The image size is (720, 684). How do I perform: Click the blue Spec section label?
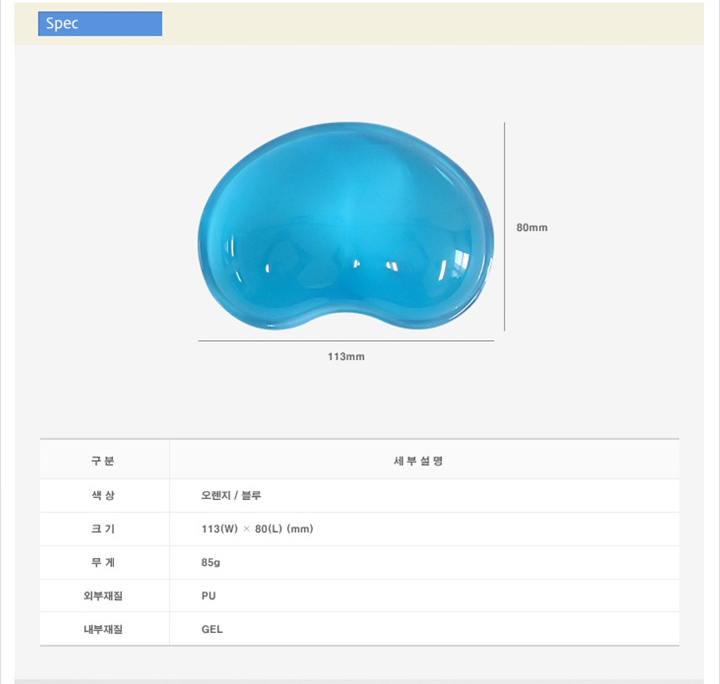point(100,23)
